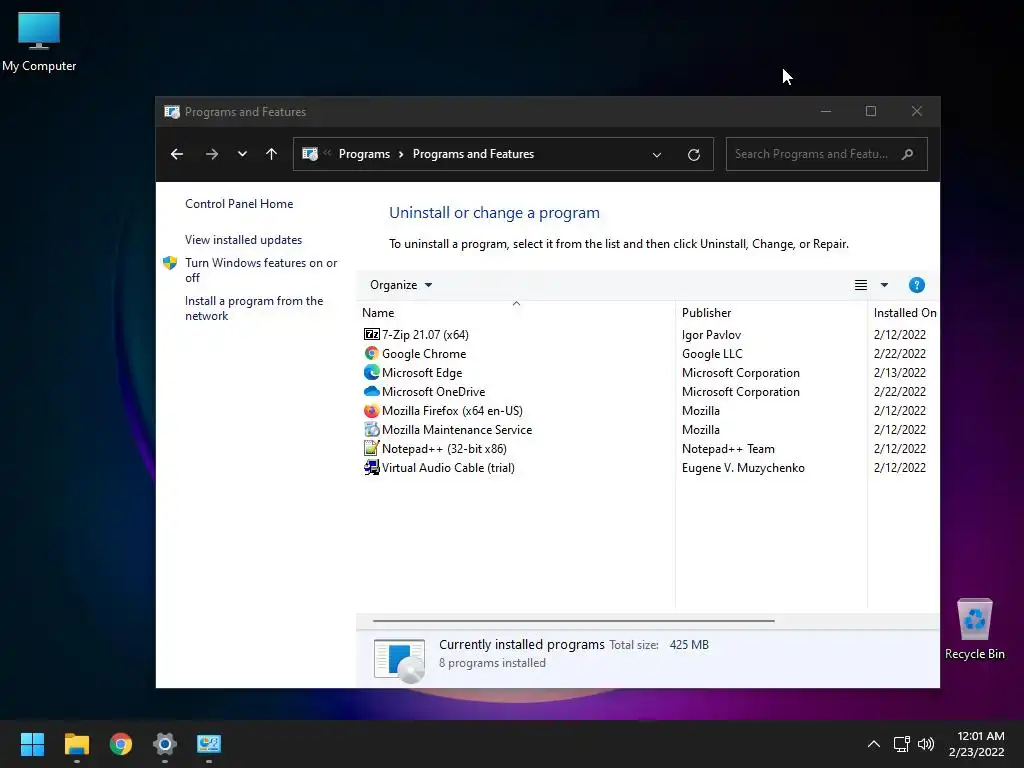Click the 2/13/2022 install date
The width and height of the screenshot is (1024, 768).
[x=900, y=372]
